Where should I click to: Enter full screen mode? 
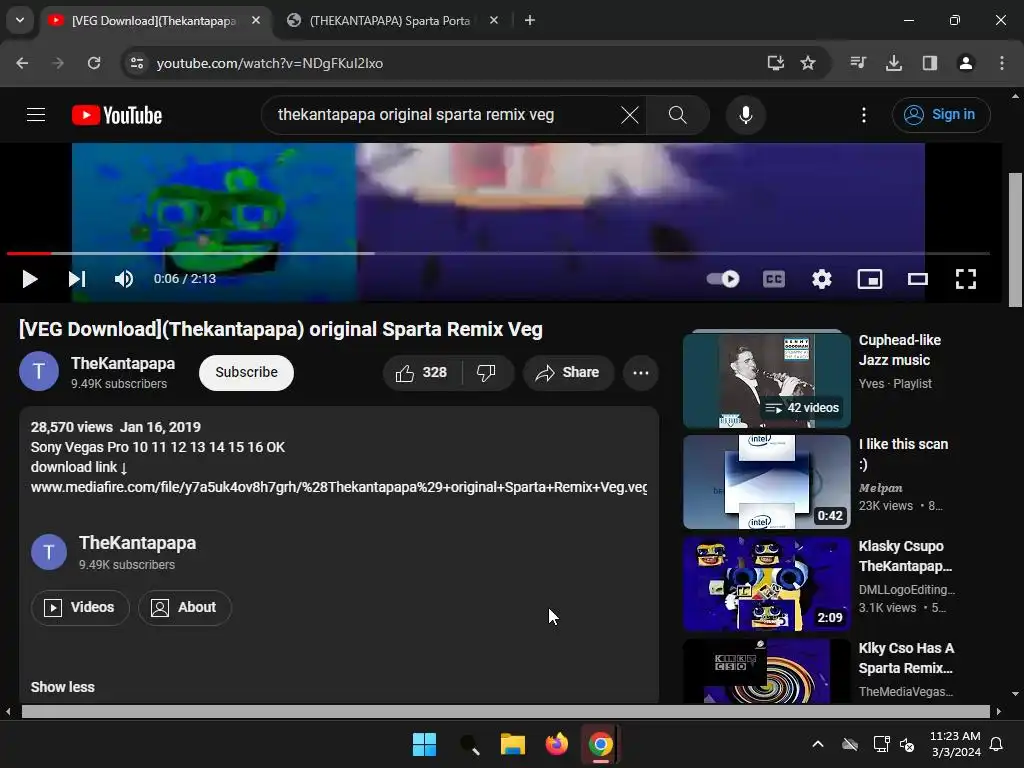click(x=966, y=280)
